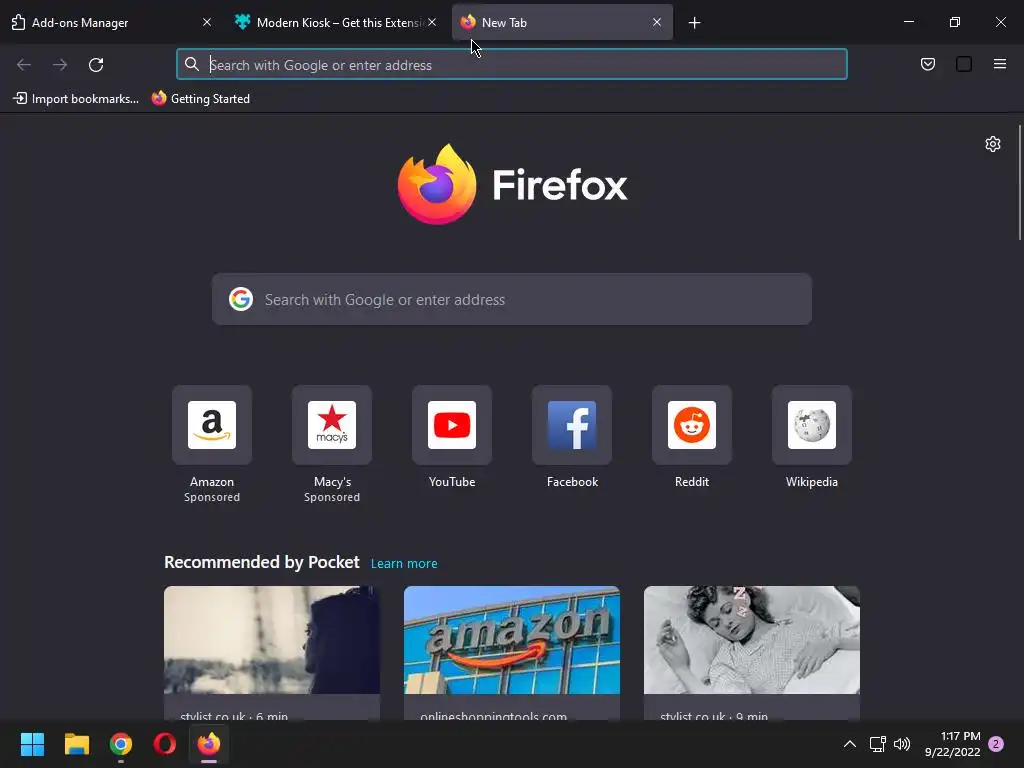Close the Add-ons Manager tab
1024x768 pixels.
tap(207, 22)
